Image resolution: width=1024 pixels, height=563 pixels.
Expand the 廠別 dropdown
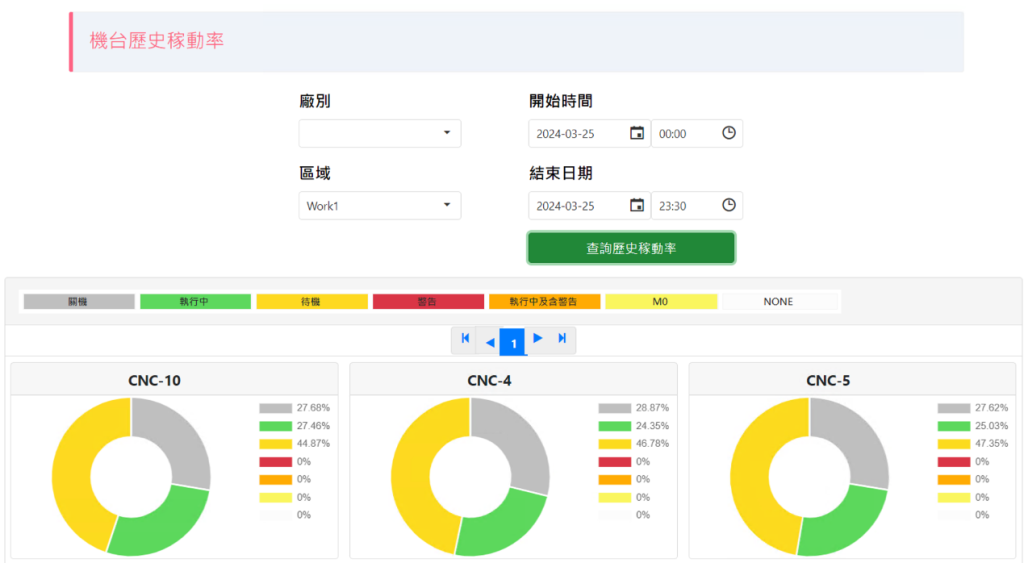(x=380, y=133)
